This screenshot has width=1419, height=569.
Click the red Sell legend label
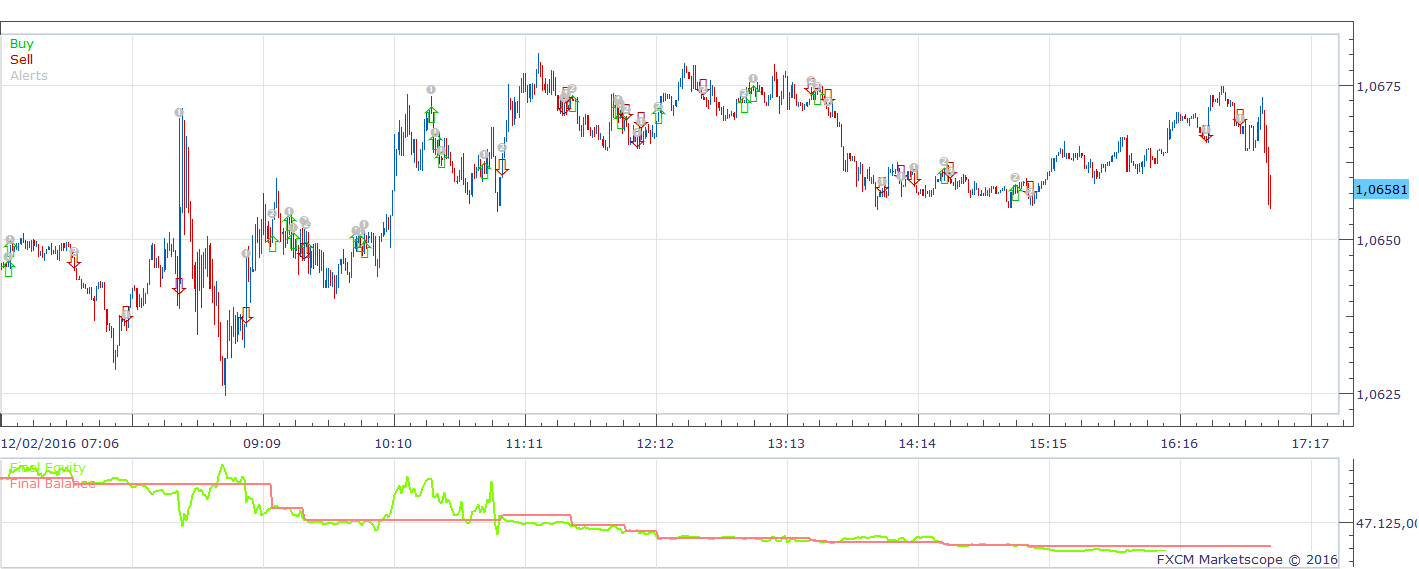21,60
